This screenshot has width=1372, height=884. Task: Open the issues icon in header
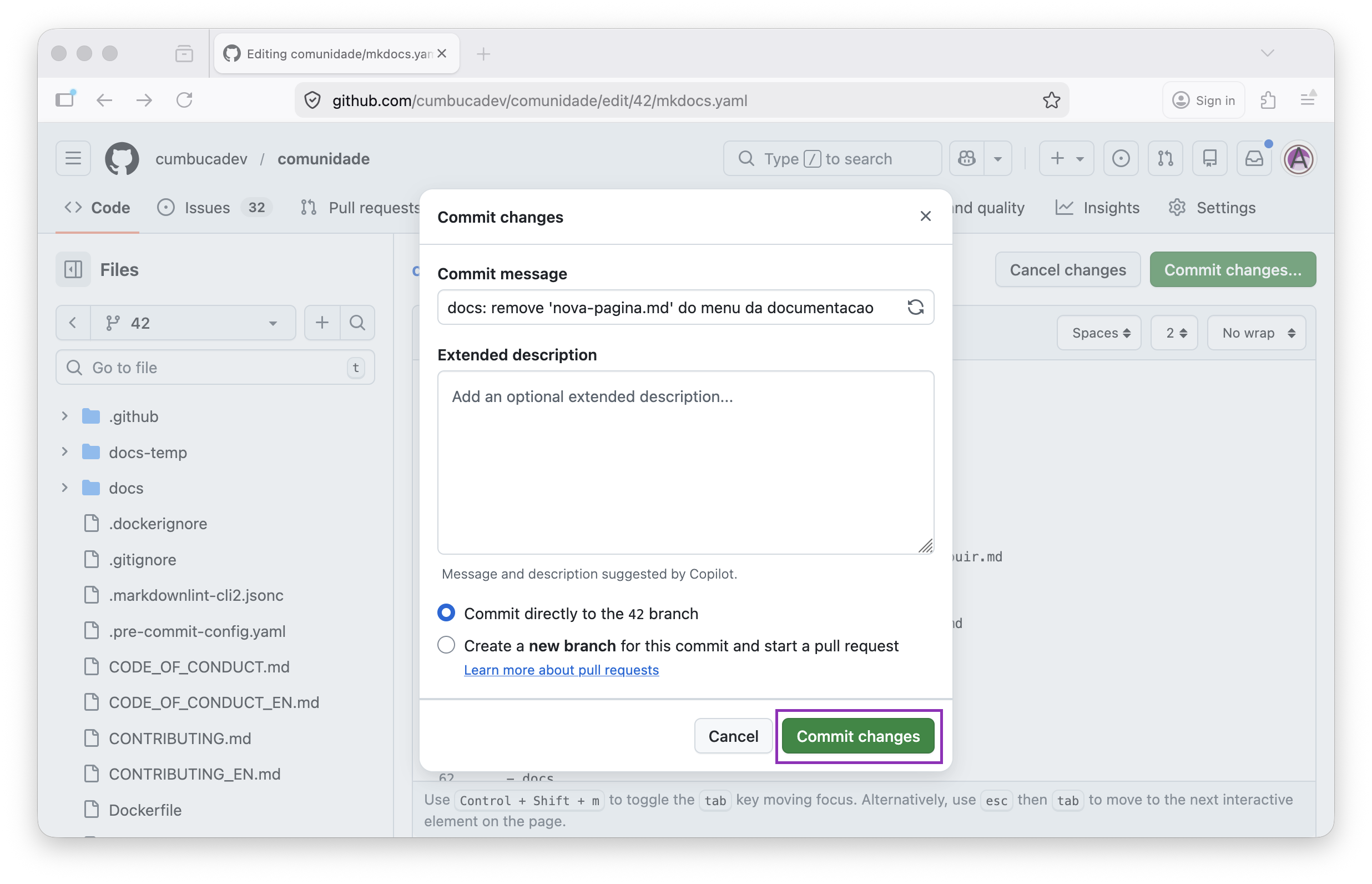coord(1121,158)
